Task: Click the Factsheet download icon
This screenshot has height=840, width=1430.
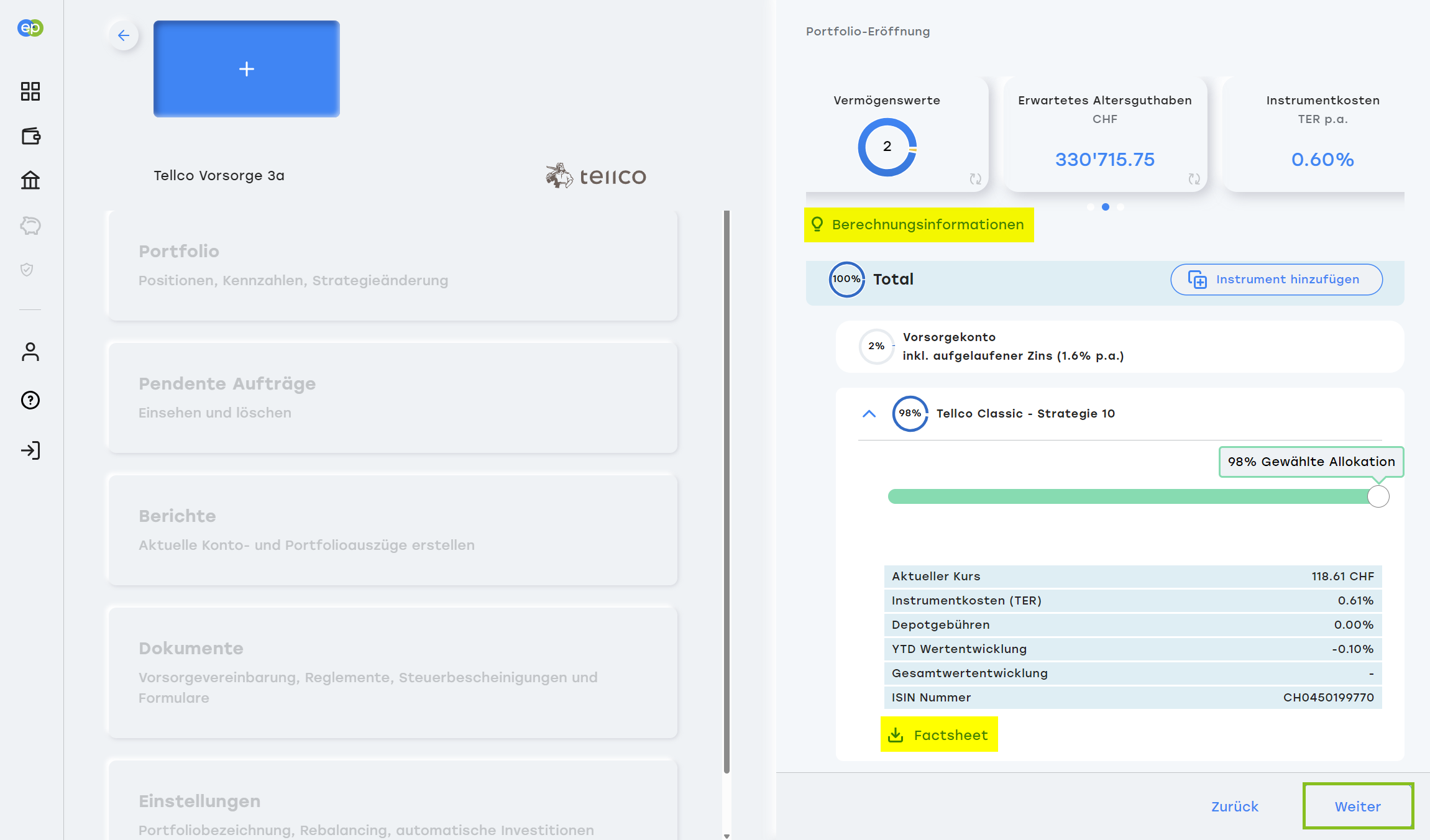Action: click(896, 735)
